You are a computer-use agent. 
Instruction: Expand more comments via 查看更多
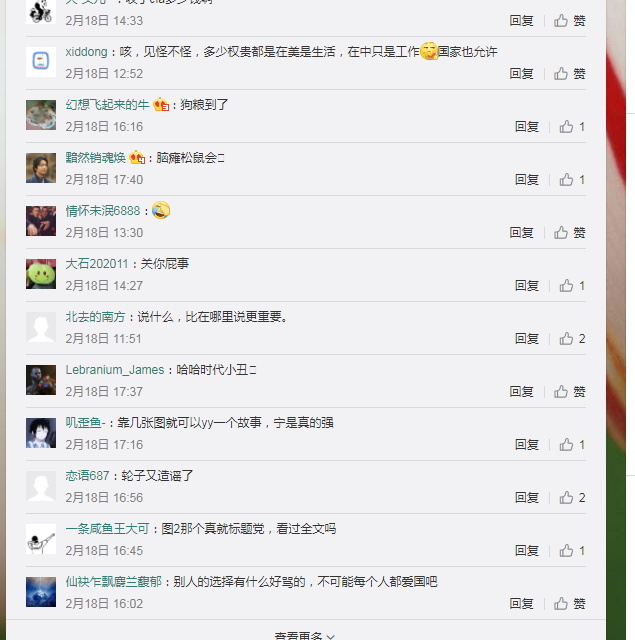pos(305,636)
